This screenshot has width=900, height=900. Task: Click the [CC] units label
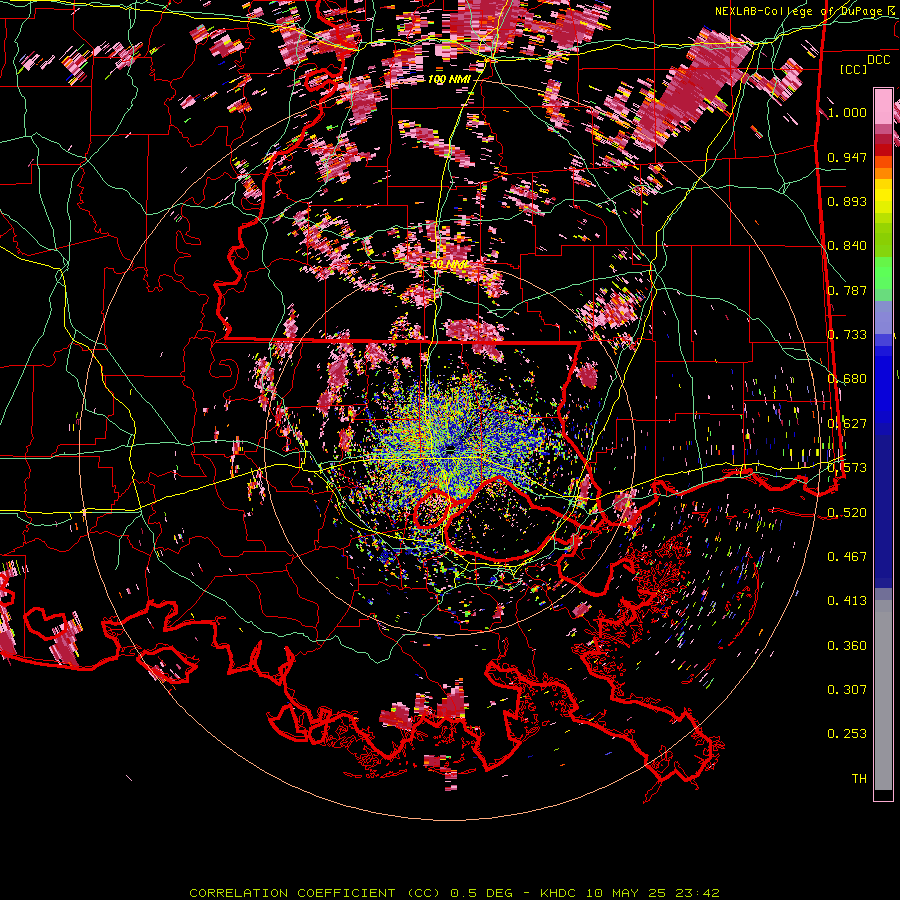point(853,69)
